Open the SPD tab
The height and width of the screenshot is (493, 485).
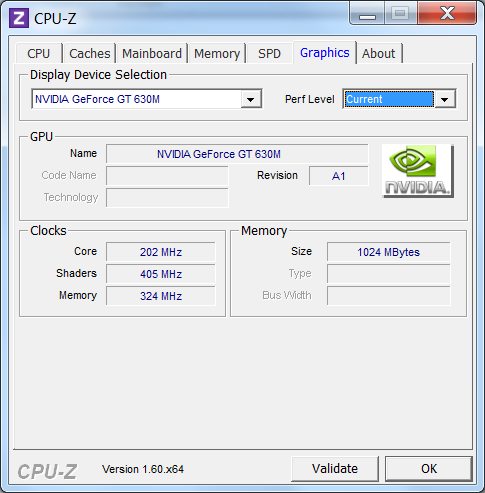coord(269,53)
